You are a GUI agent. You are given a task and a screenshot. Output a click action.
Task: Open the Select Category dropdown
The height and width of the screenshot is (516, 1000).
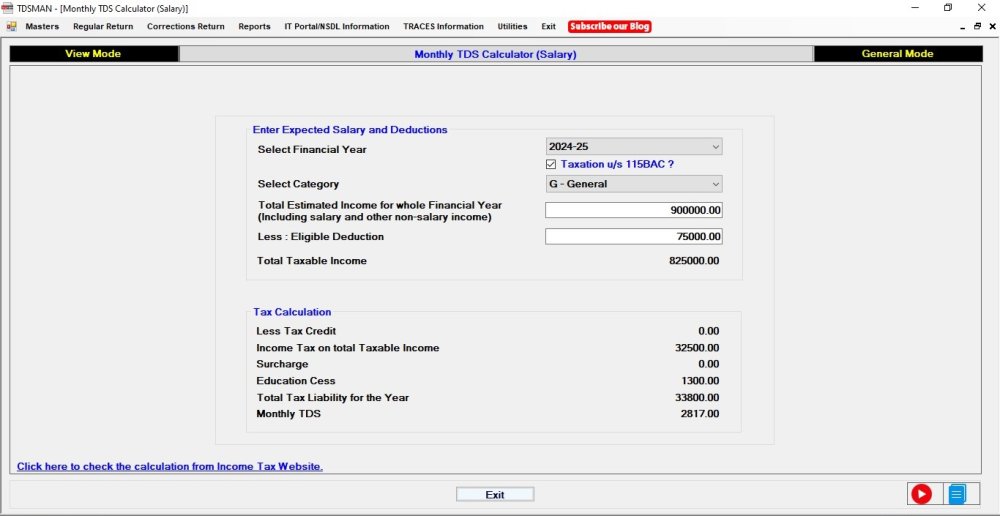(x=634, y=184)
